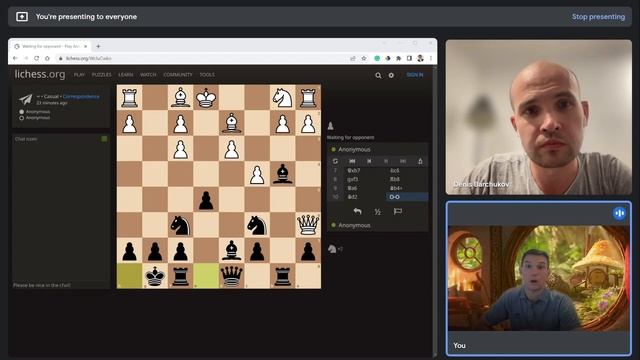The image size is (640, 360).
Task: Close the 'Waiting for opponent' tab
Action: (85, 46)
